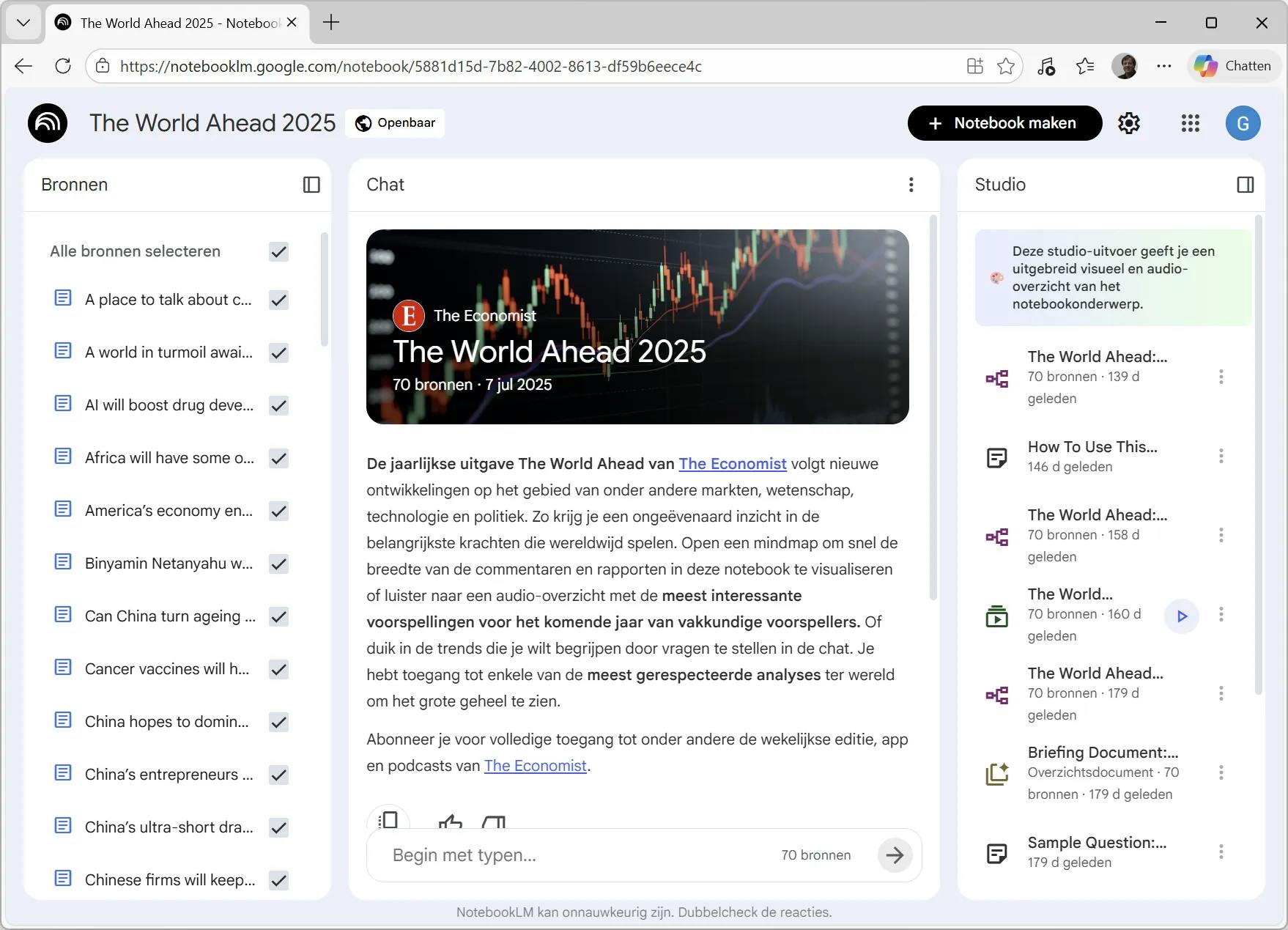Image resolution: width=1288 pixels, height=930 pixels.
Task: Open the Google account avatar G
Action: [x=1243, y=123]
